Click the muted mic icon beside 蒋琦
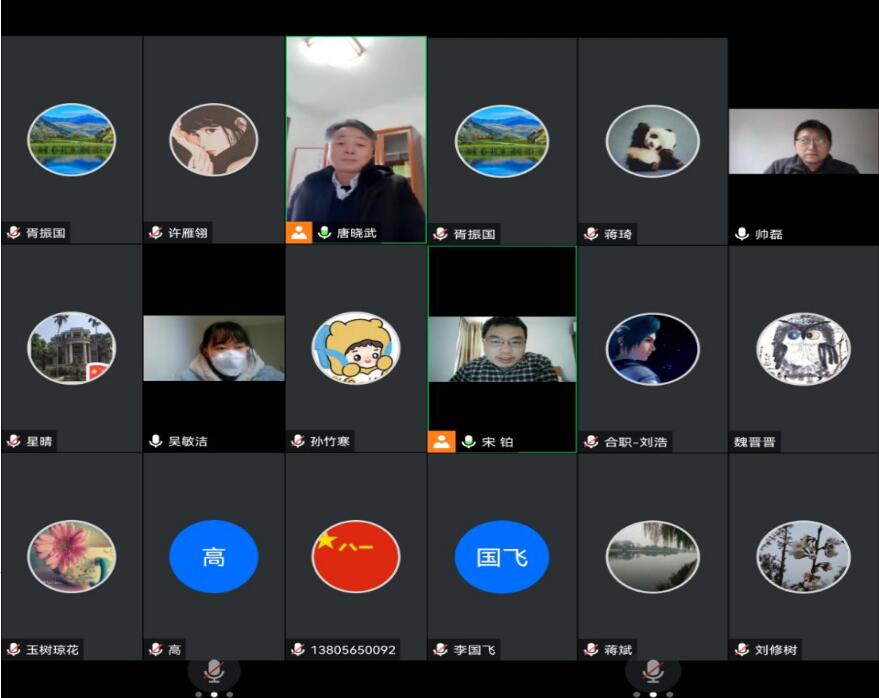 [591, 234]
